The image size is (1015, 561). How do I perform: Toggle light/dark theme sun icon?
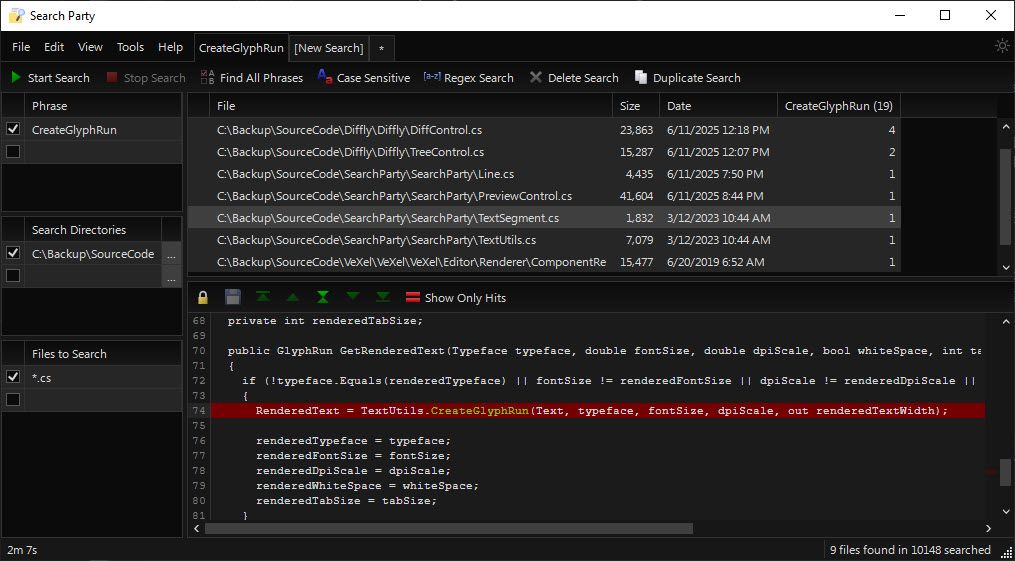[1002, 46]
